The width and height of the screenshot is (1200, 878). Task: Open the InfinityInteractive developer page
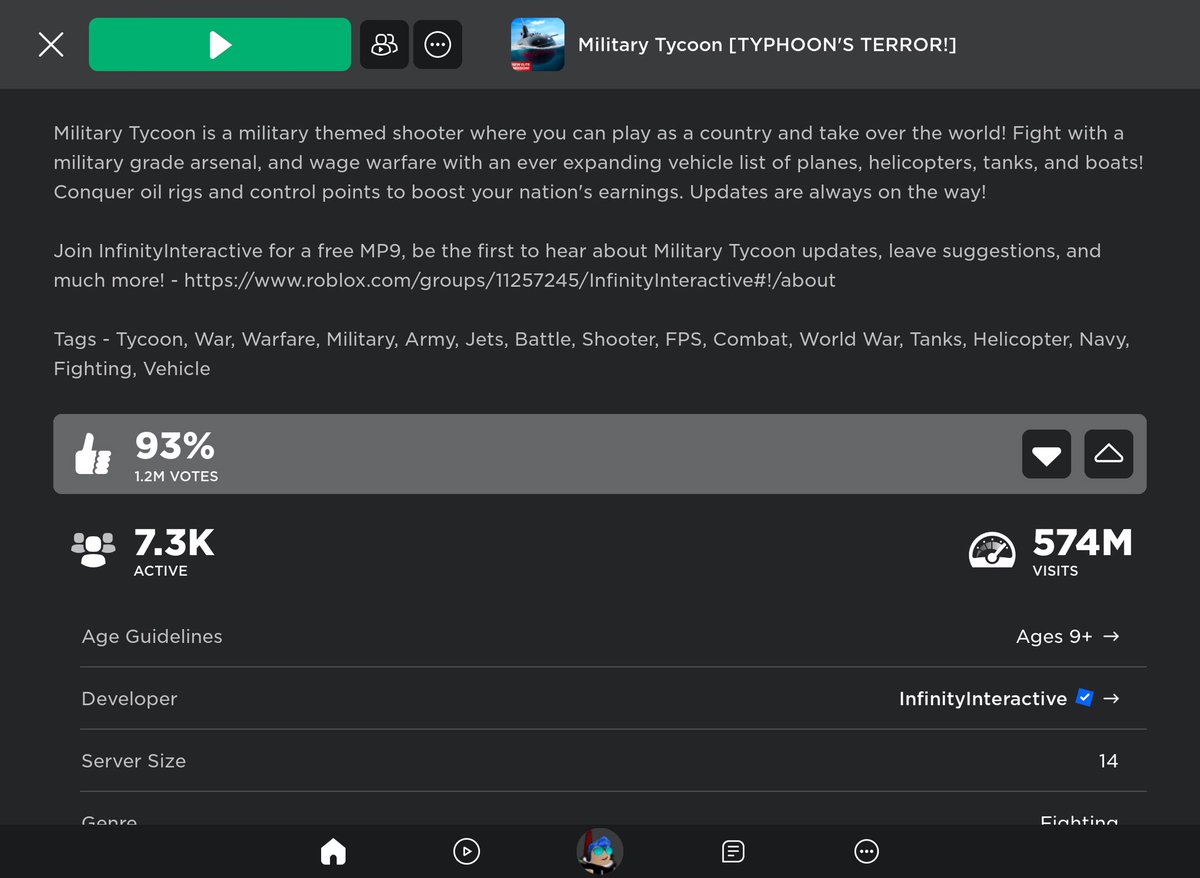983,699
